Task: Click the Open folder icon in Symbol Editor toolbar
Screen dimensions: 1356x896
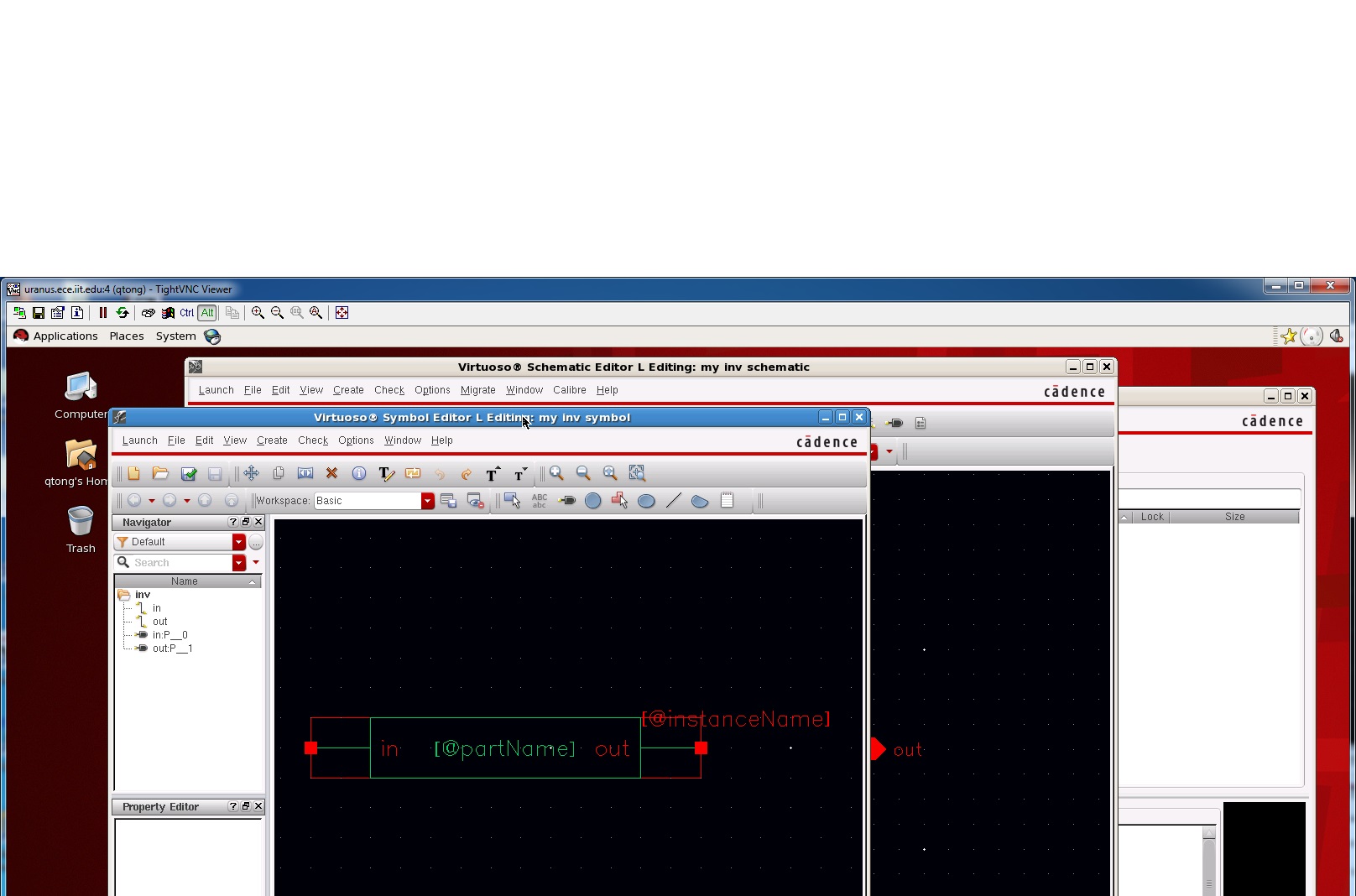Action: point(160,474)
